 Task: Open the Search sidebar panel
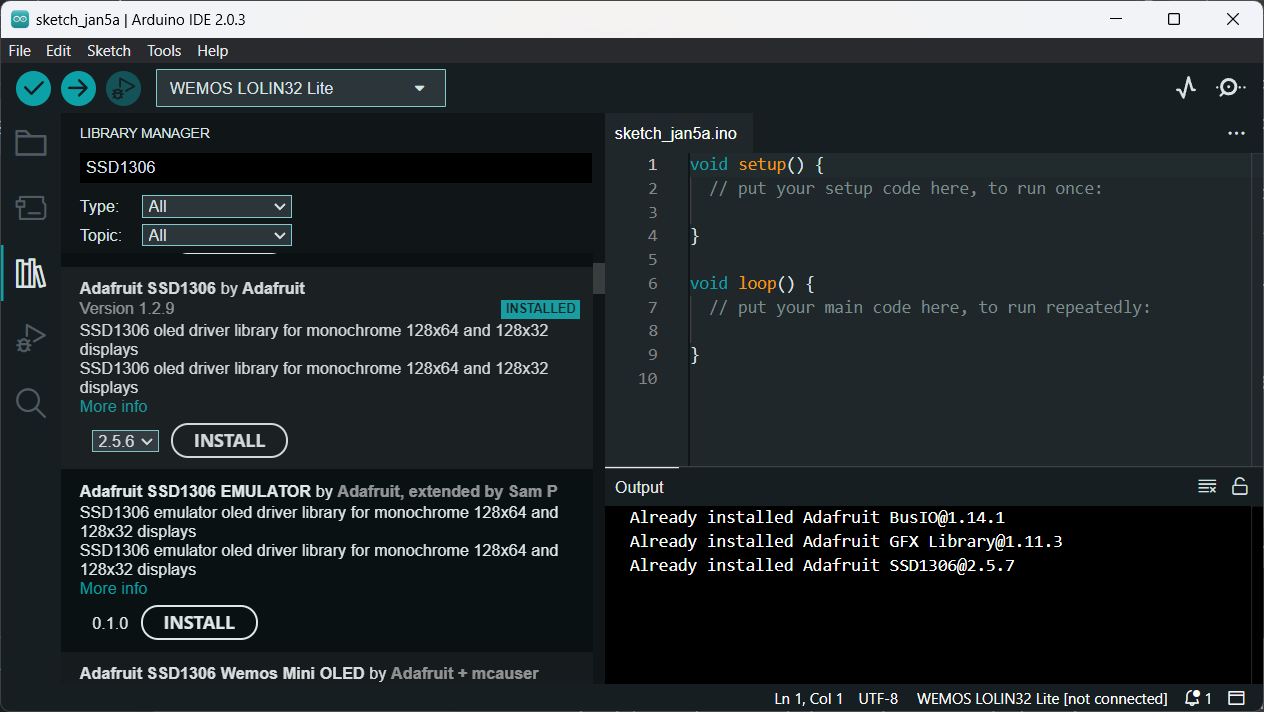click(x=31, y=403)
